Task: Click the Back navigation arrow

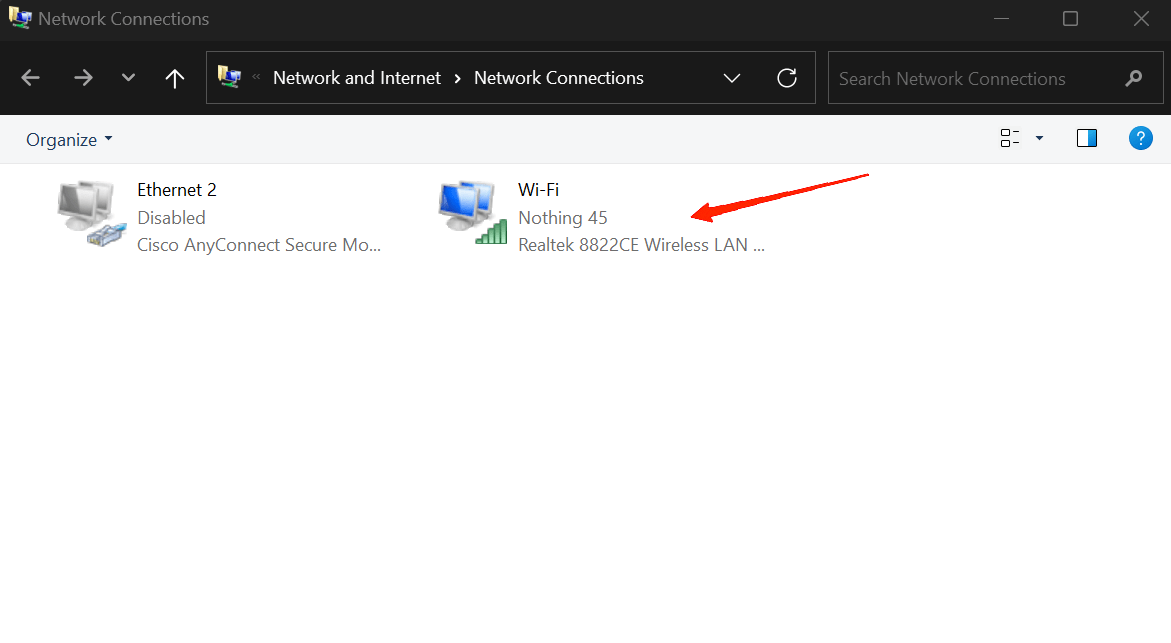Action: 31,78
